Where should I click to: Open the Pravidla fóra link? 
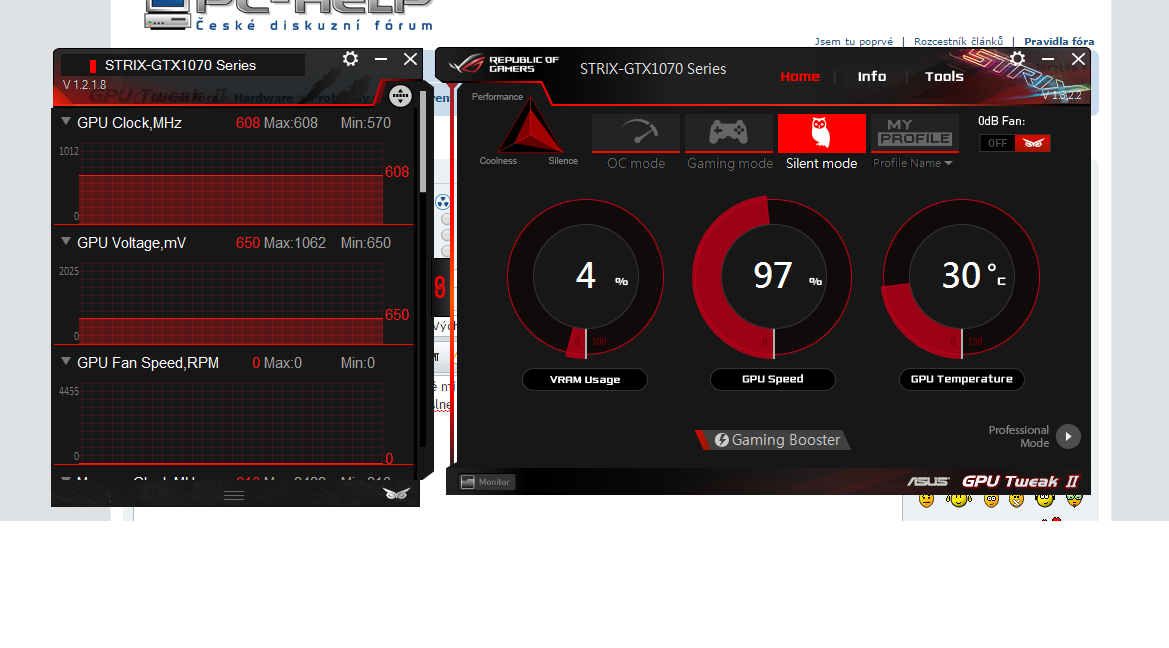pyautogui.click(x=1059, y=42)
